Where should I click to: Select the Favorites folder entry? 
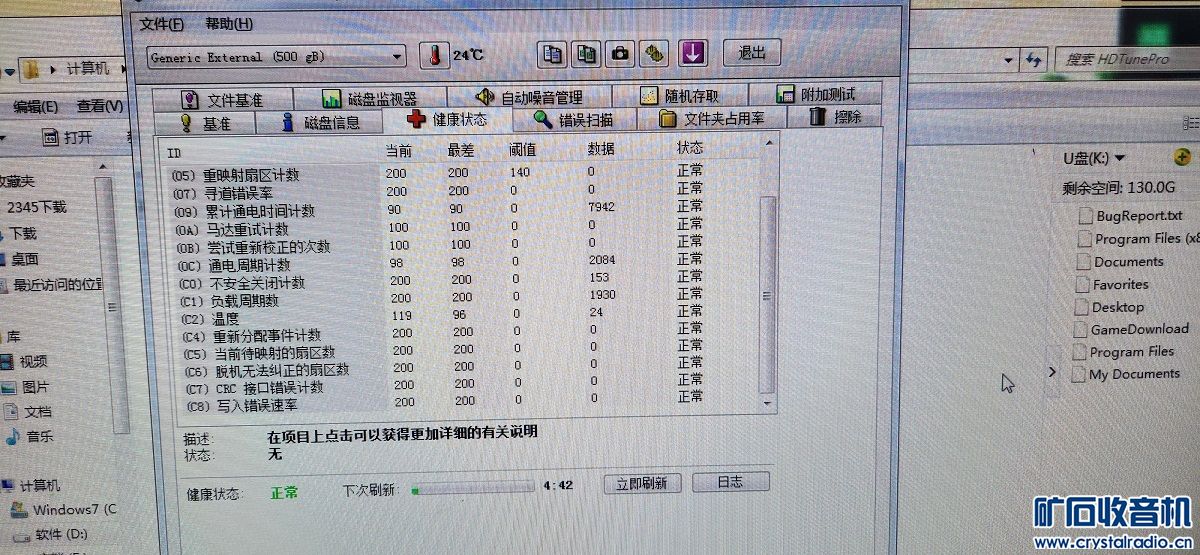pos(1111,284)
